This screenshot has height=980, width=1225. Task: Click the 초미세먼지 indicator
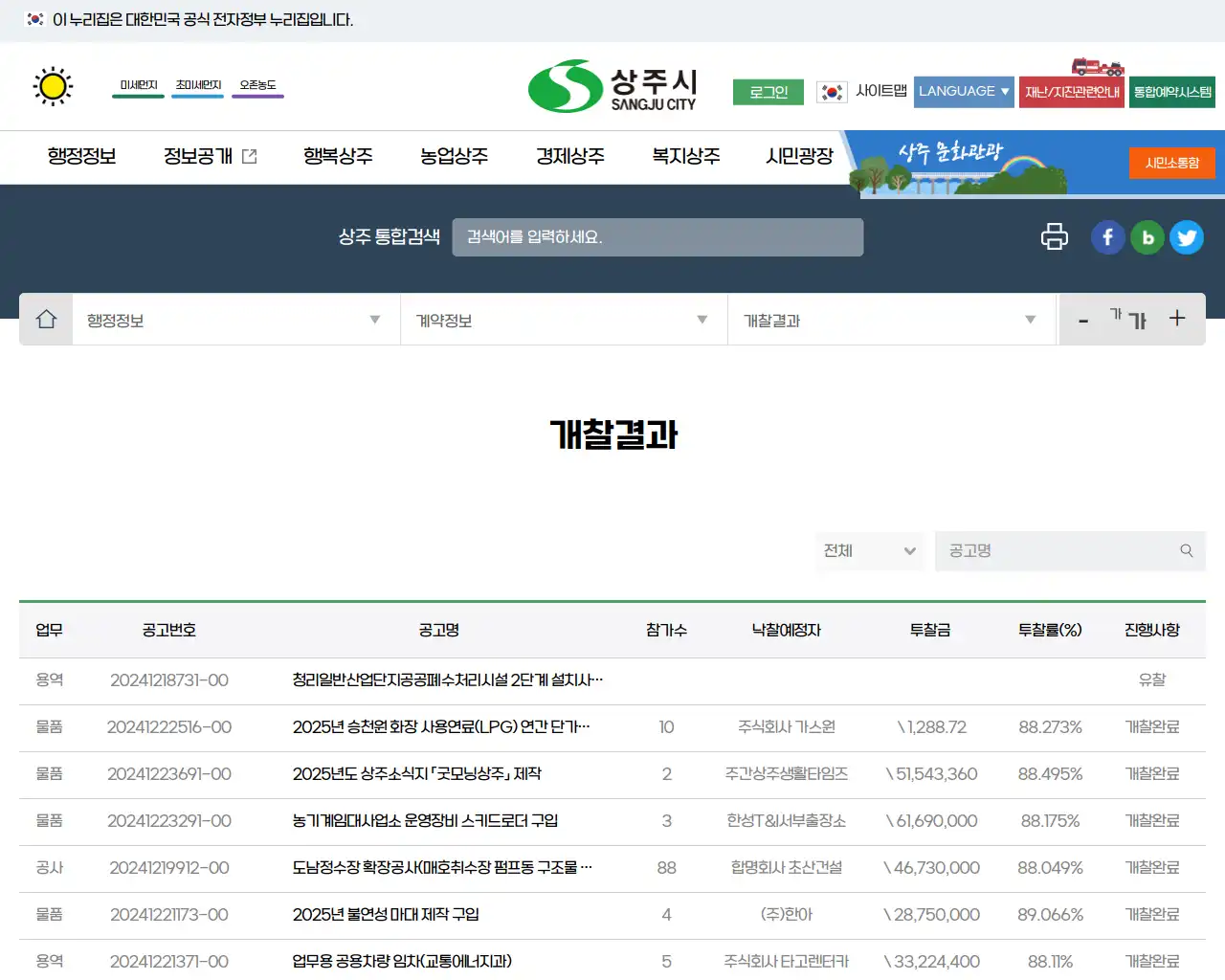pos(198,86)
